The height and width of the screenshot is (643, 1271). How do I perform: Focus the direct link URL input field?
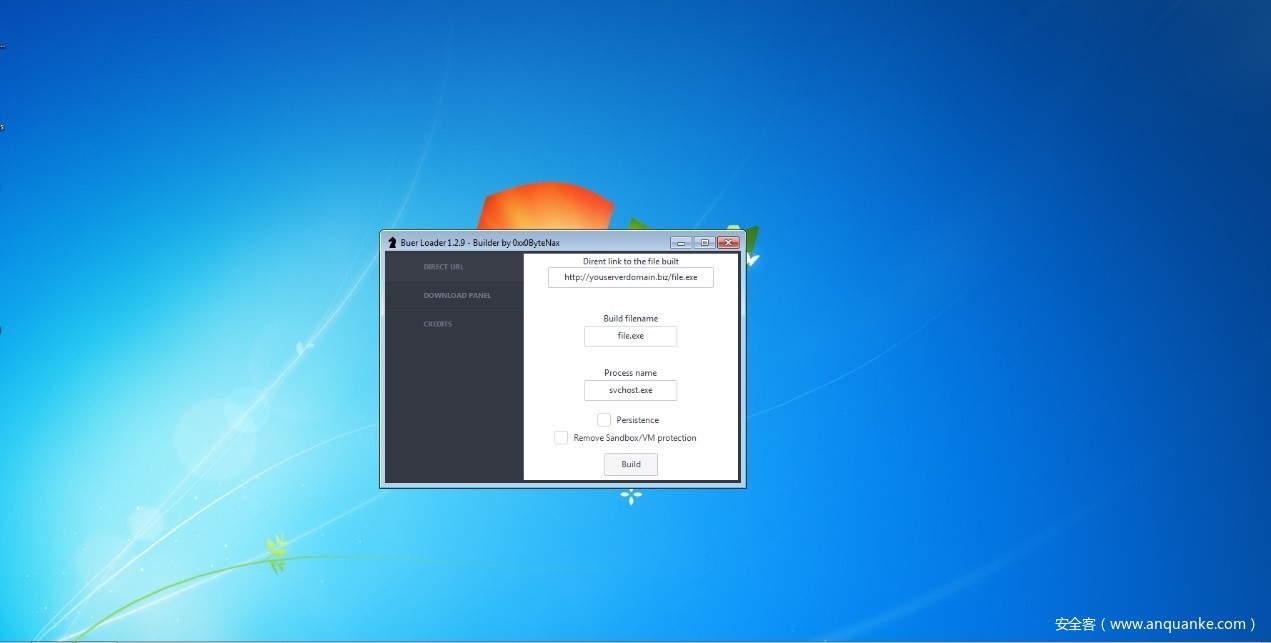coord(630,277)
